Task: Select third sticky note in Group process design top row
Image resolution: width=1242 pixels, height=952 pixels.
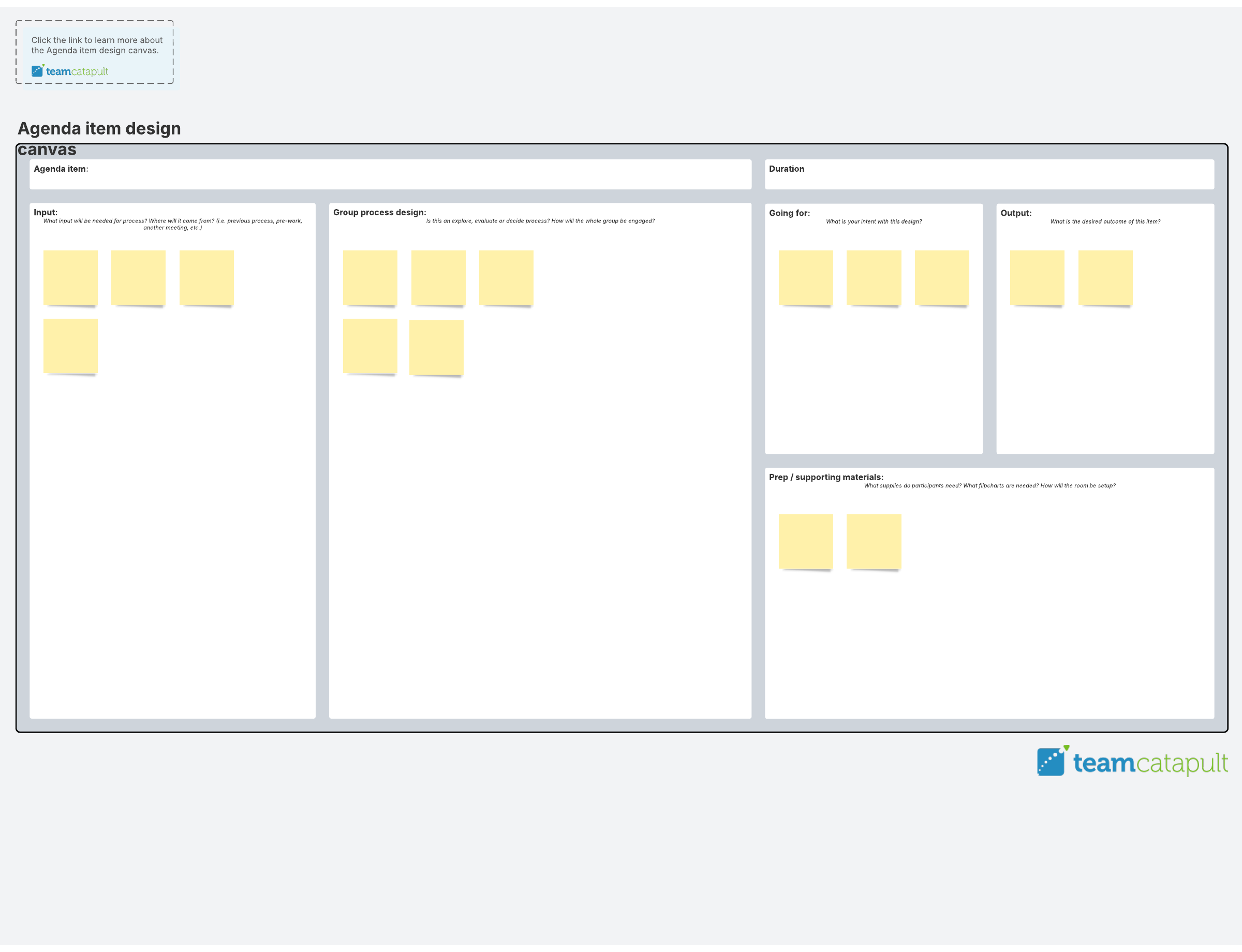Action: tap(506, 278)
